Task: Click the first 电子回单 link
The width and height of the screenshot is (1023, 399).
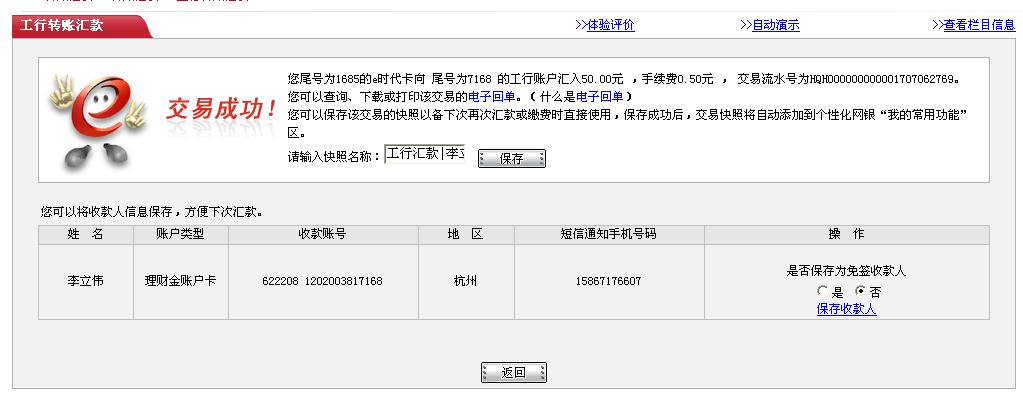Action: pos(491,97)
